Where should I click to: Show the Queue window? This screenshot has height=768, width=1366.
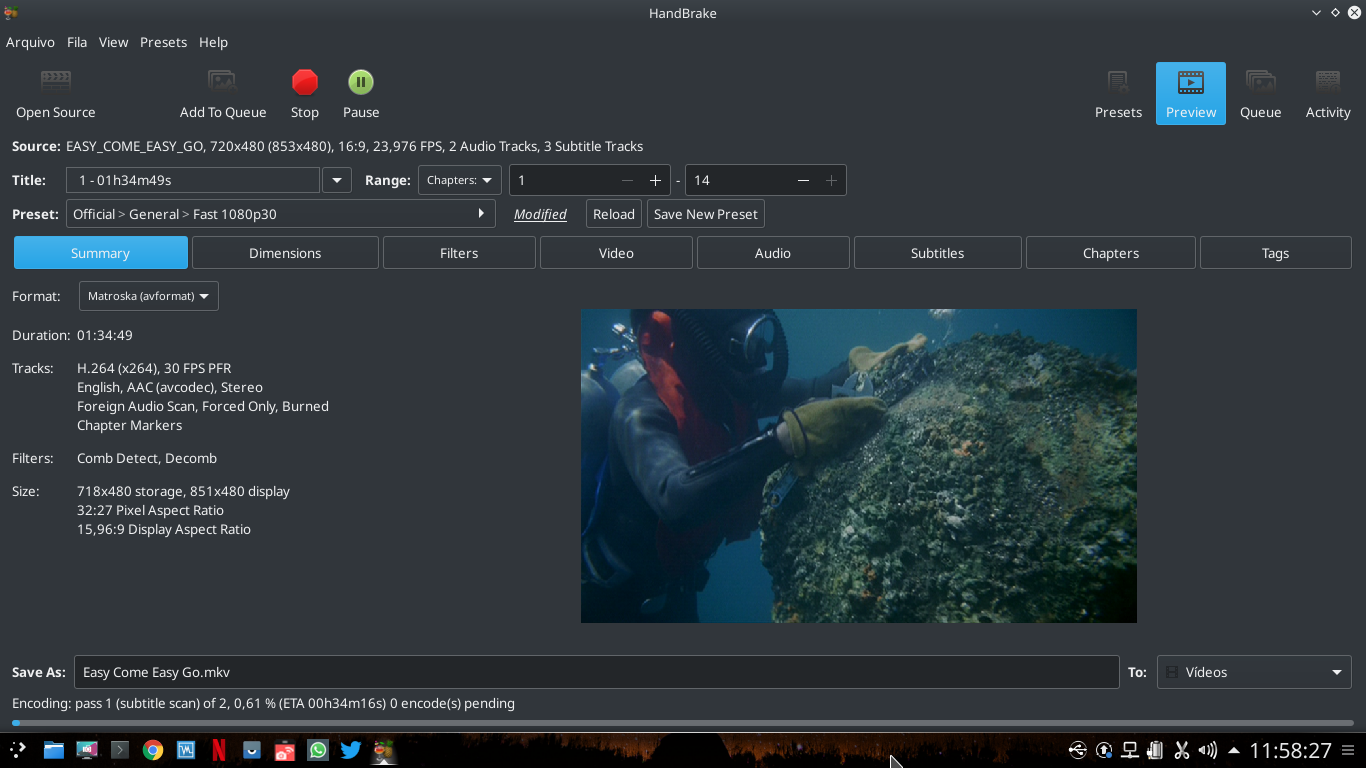pyautogui.click(x=1260, y=94)
